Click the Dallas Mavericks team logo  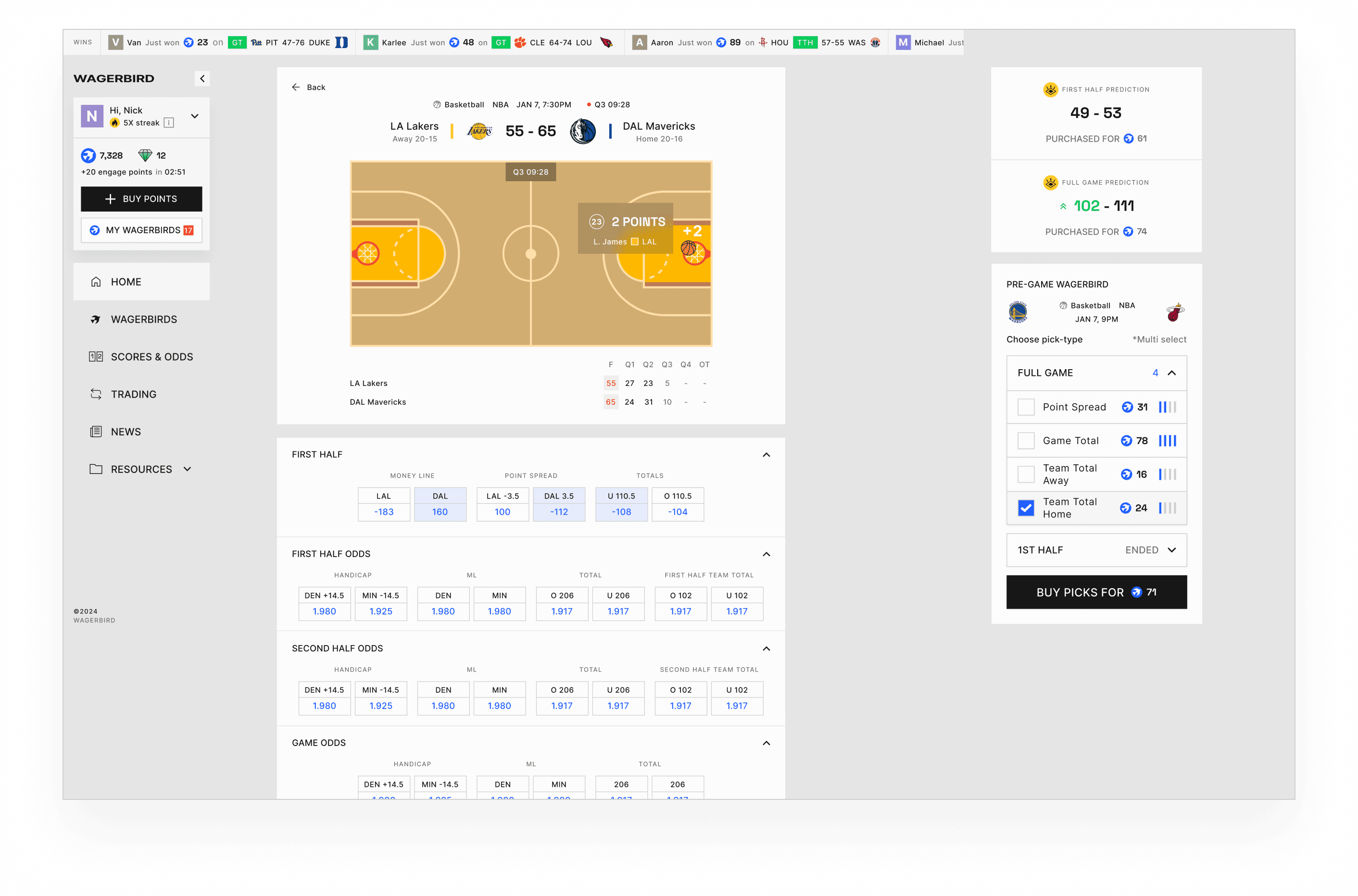[582, 131]
